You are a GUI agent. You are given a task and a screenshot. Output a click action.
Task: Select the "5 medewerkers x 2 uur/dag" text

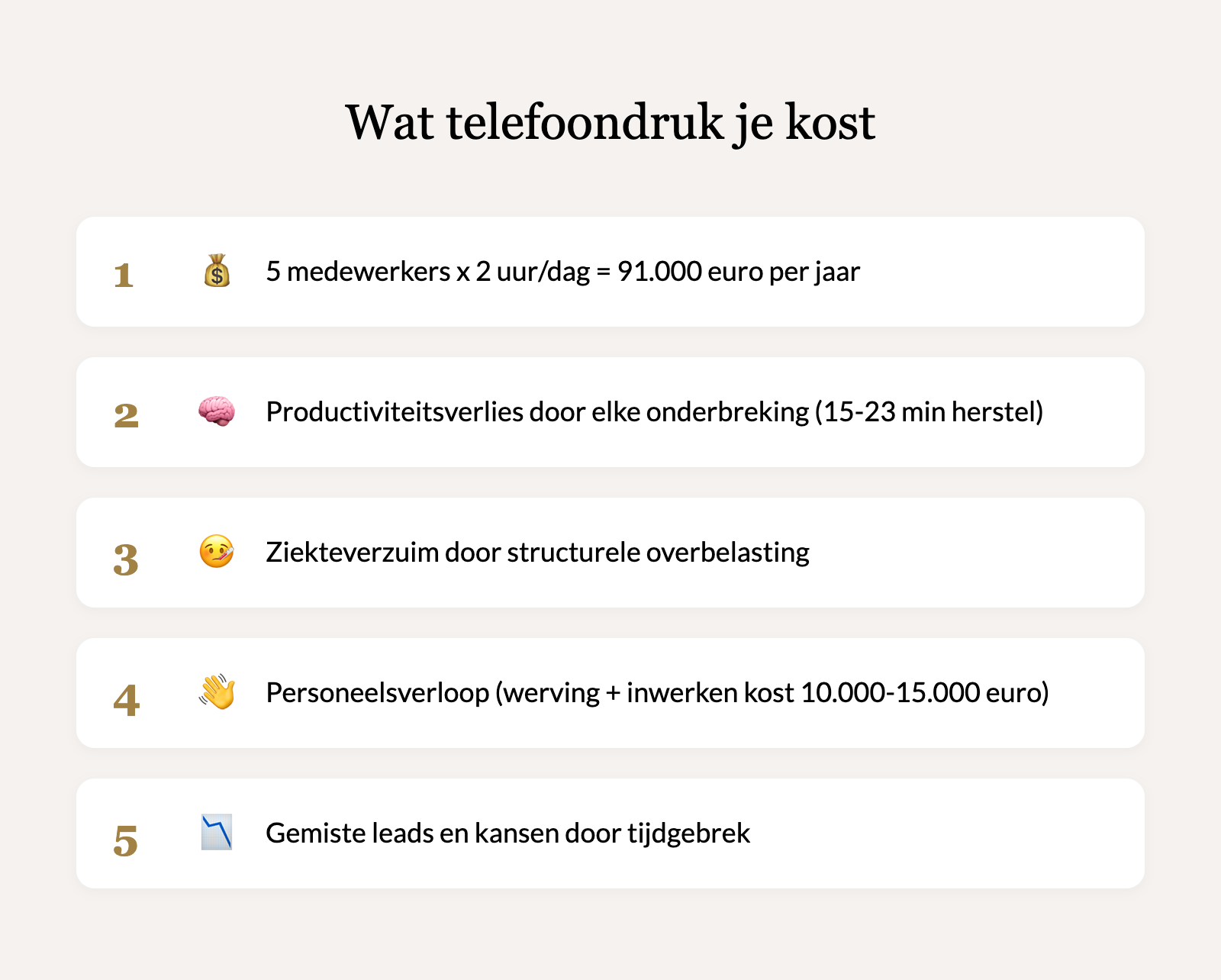pyautogui.click(x=427, y=272)
